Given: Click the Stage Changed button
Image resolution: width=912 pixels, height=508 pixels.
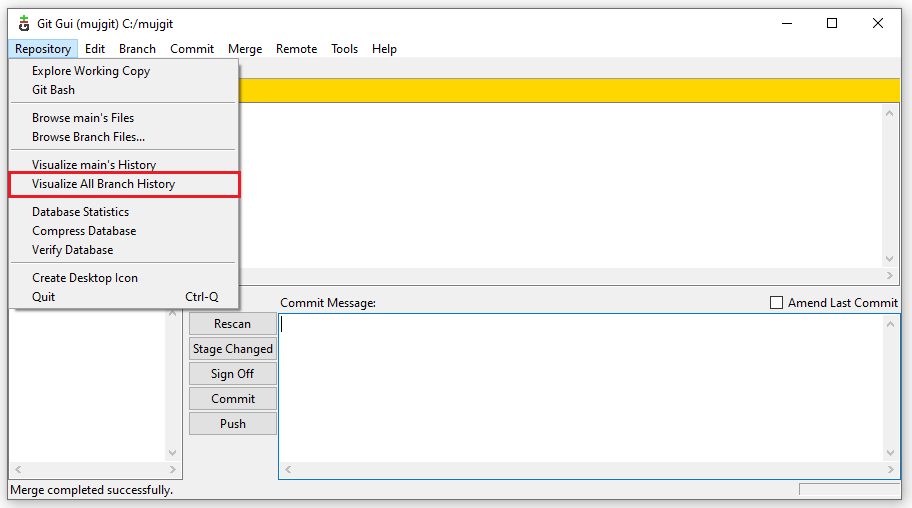Looking at the screenshot, I should click(x=233, y=349).
